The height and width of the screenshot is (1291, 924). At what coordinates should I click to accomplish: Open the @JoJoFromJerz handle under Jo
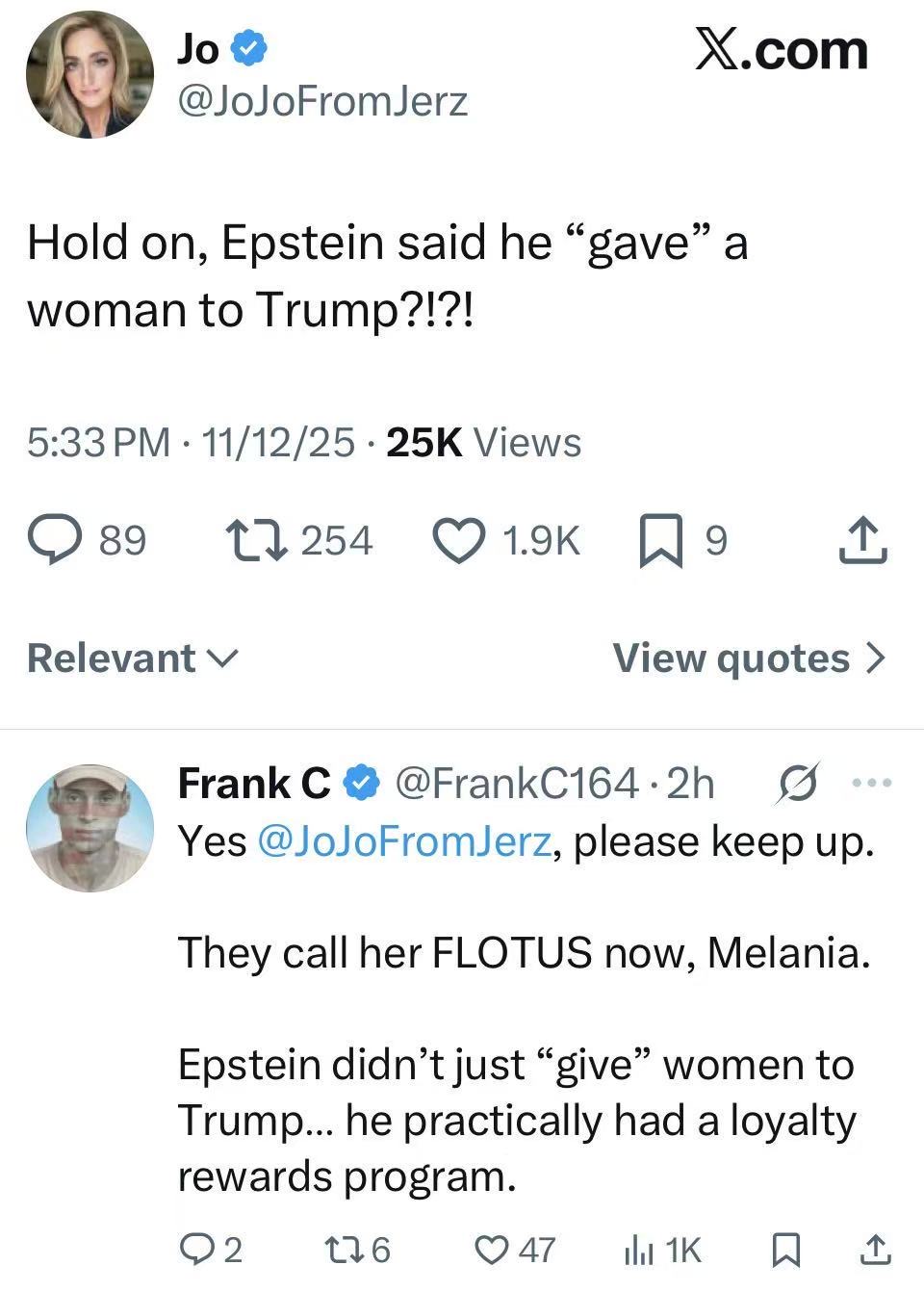coord(322,102)
